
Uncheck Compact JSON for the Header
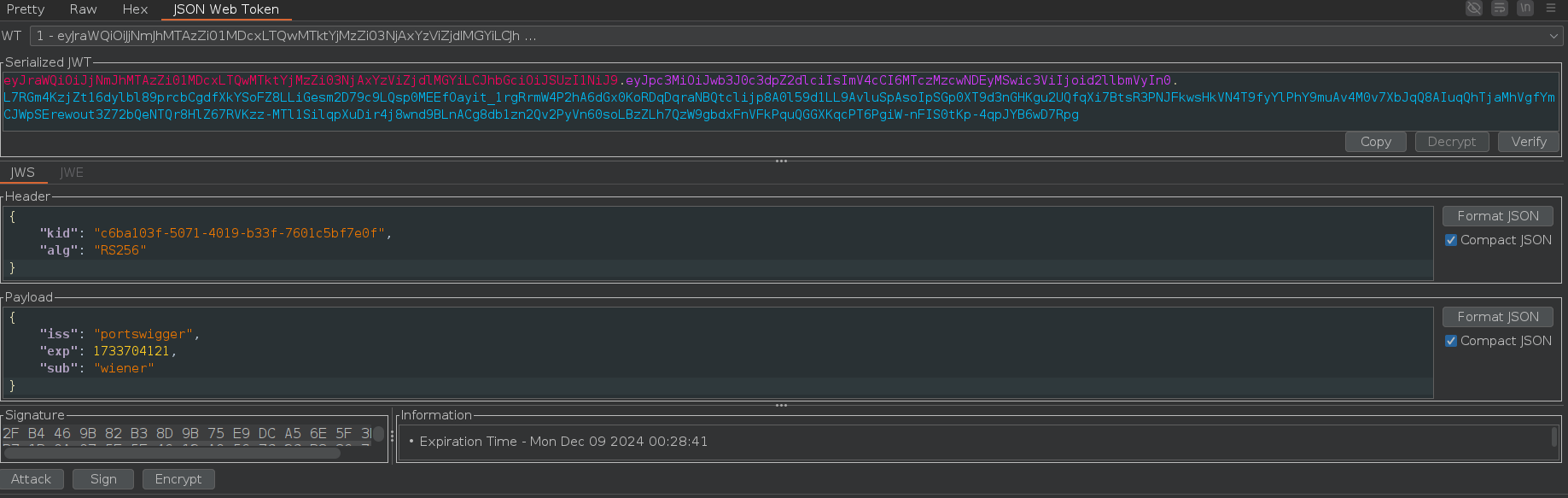pyautogui.click(x=1451, y=240)
